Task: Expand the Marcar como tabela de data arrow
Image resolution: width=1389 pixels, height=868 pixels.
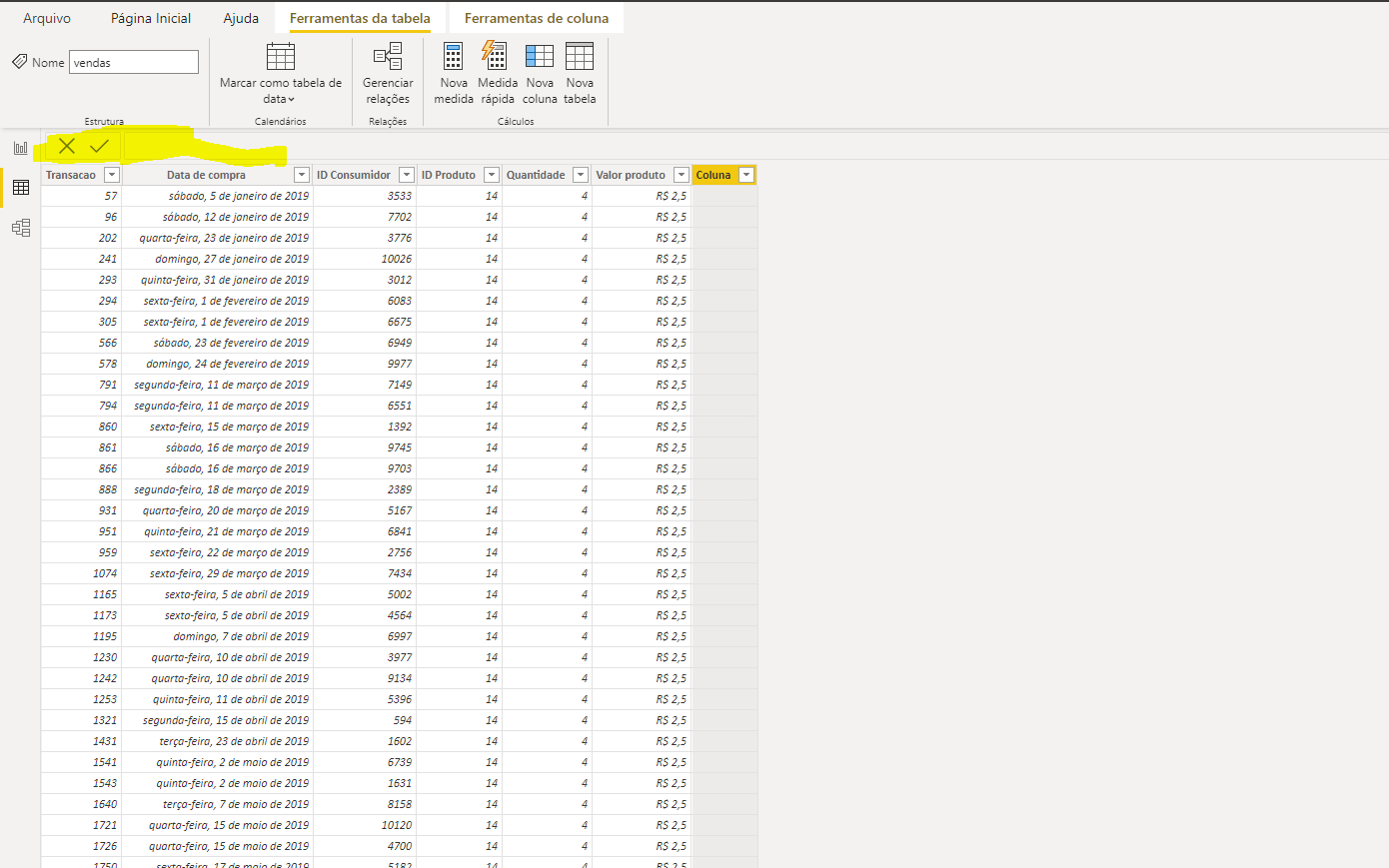Action: click(292, 100)
